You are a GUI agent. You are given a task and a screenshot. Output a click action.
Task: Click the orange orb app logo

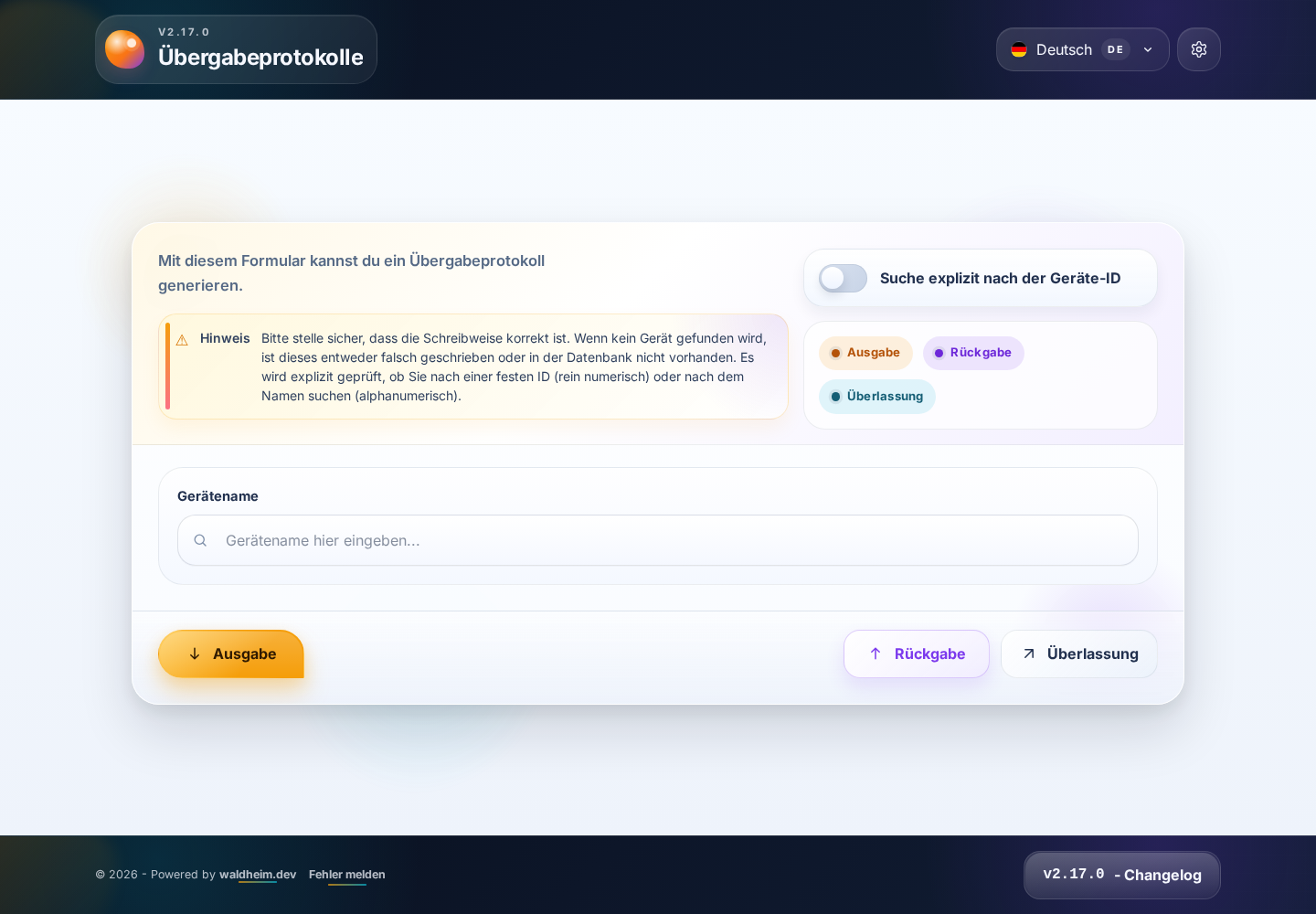pos(124,49)
